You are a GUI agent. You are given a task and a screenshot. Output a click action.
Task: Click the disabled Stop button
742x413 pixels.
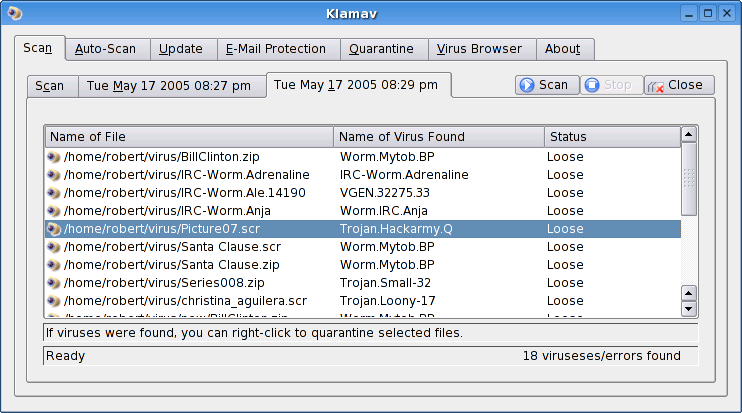point(611,85)
